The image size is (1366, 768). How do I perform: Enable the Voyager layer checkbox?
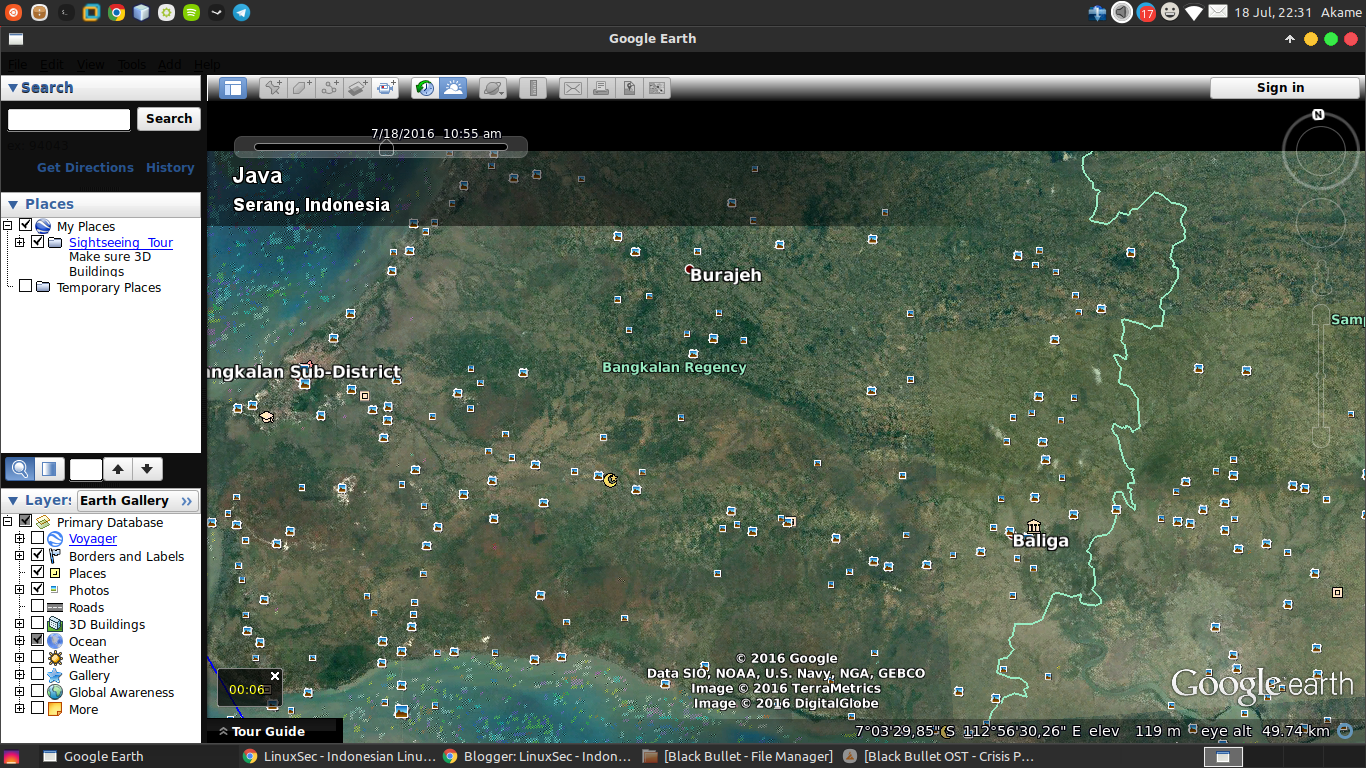pyautogui.click(x=38, y=538)
